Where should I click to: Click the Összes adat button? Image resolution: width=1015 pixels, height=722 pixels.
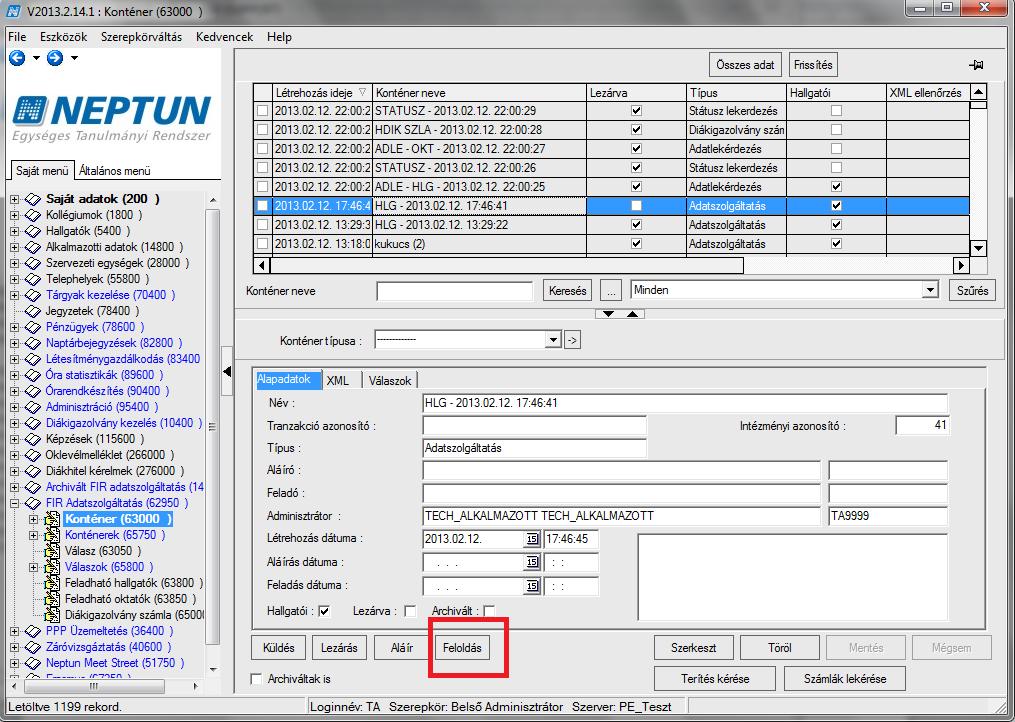point(745,65)
